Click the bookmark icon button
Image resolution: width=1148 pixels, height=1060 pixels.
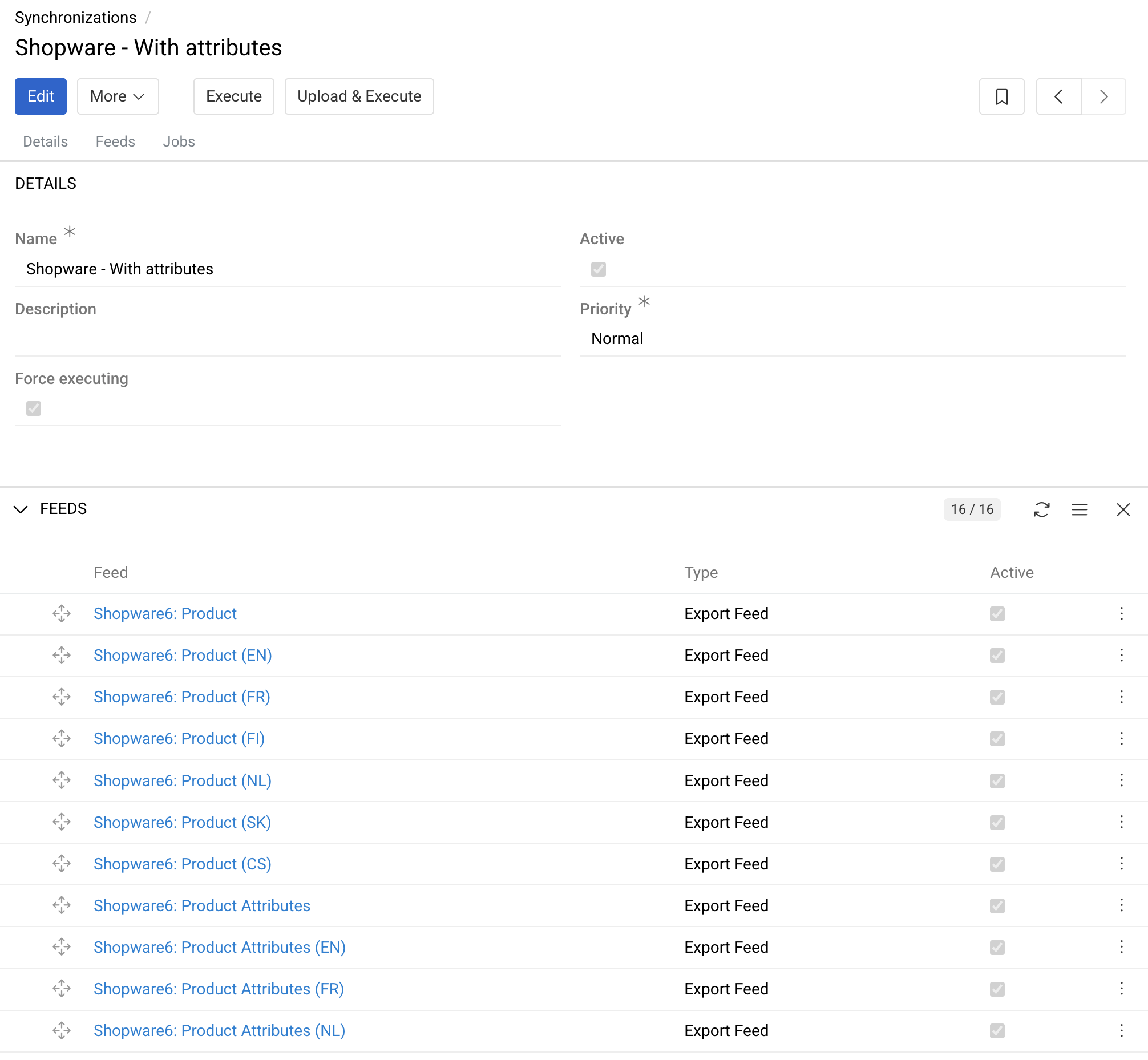tap(1001, 96)
